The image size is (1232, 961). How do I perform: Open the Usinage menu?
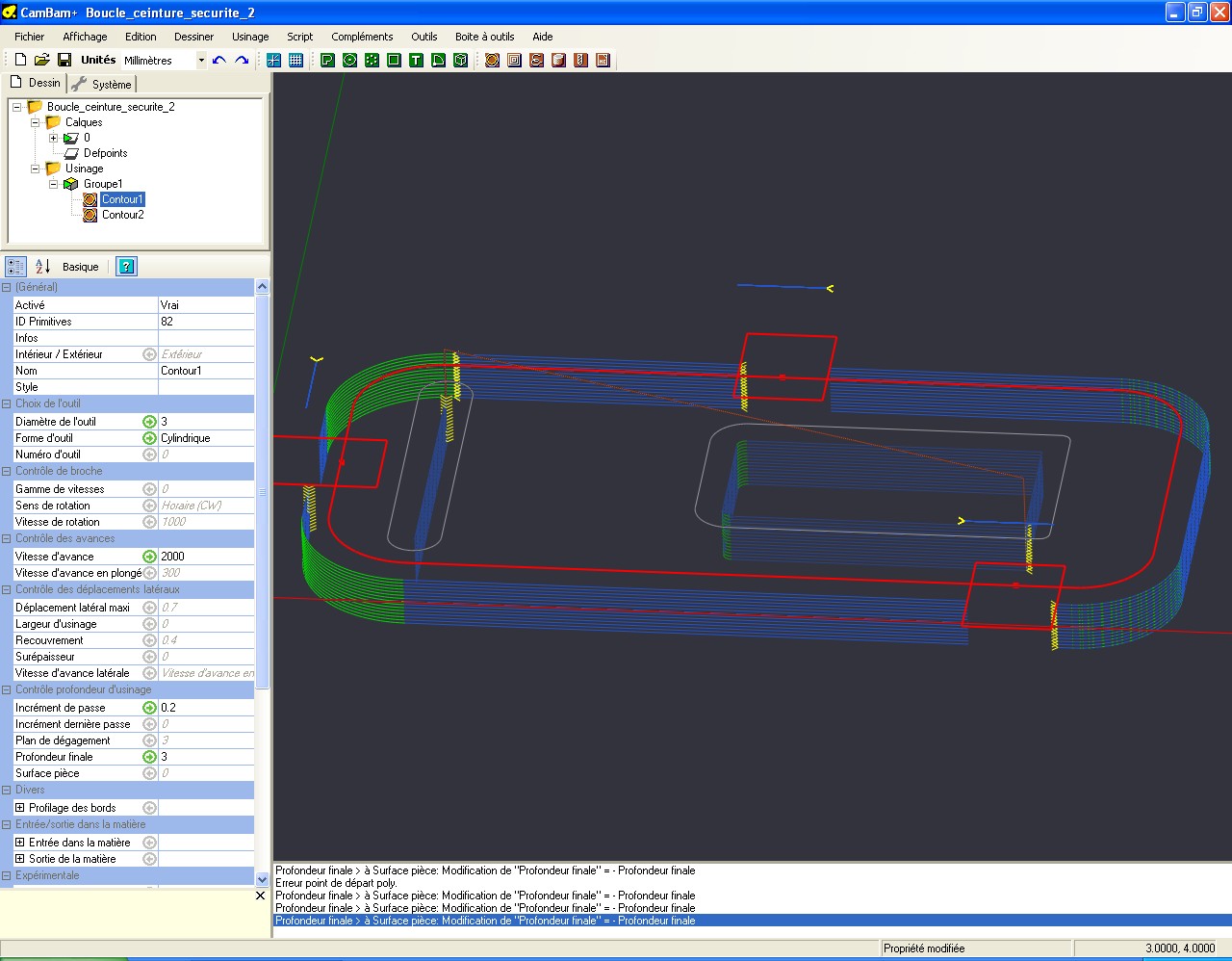[x=250, y=37]
